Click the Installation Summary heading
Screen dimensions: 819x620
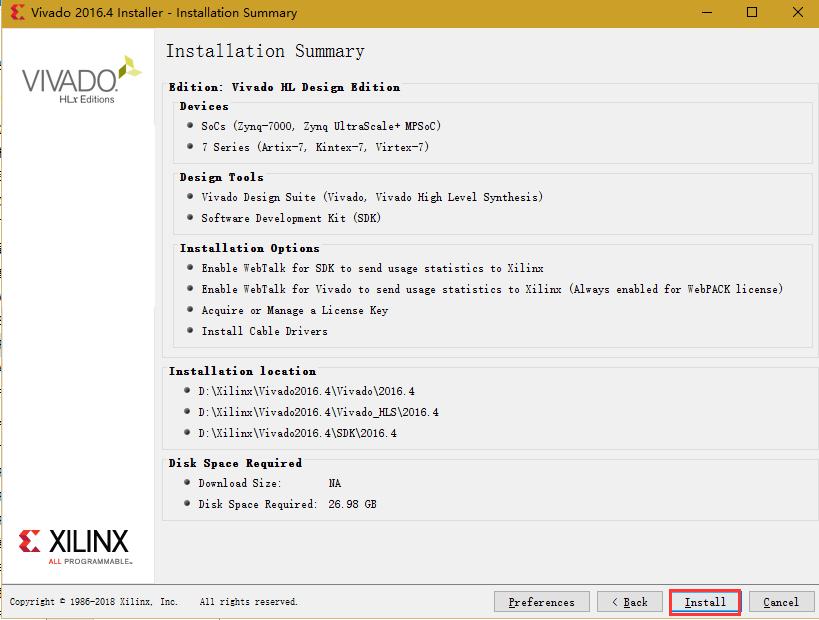pos(265,51)
